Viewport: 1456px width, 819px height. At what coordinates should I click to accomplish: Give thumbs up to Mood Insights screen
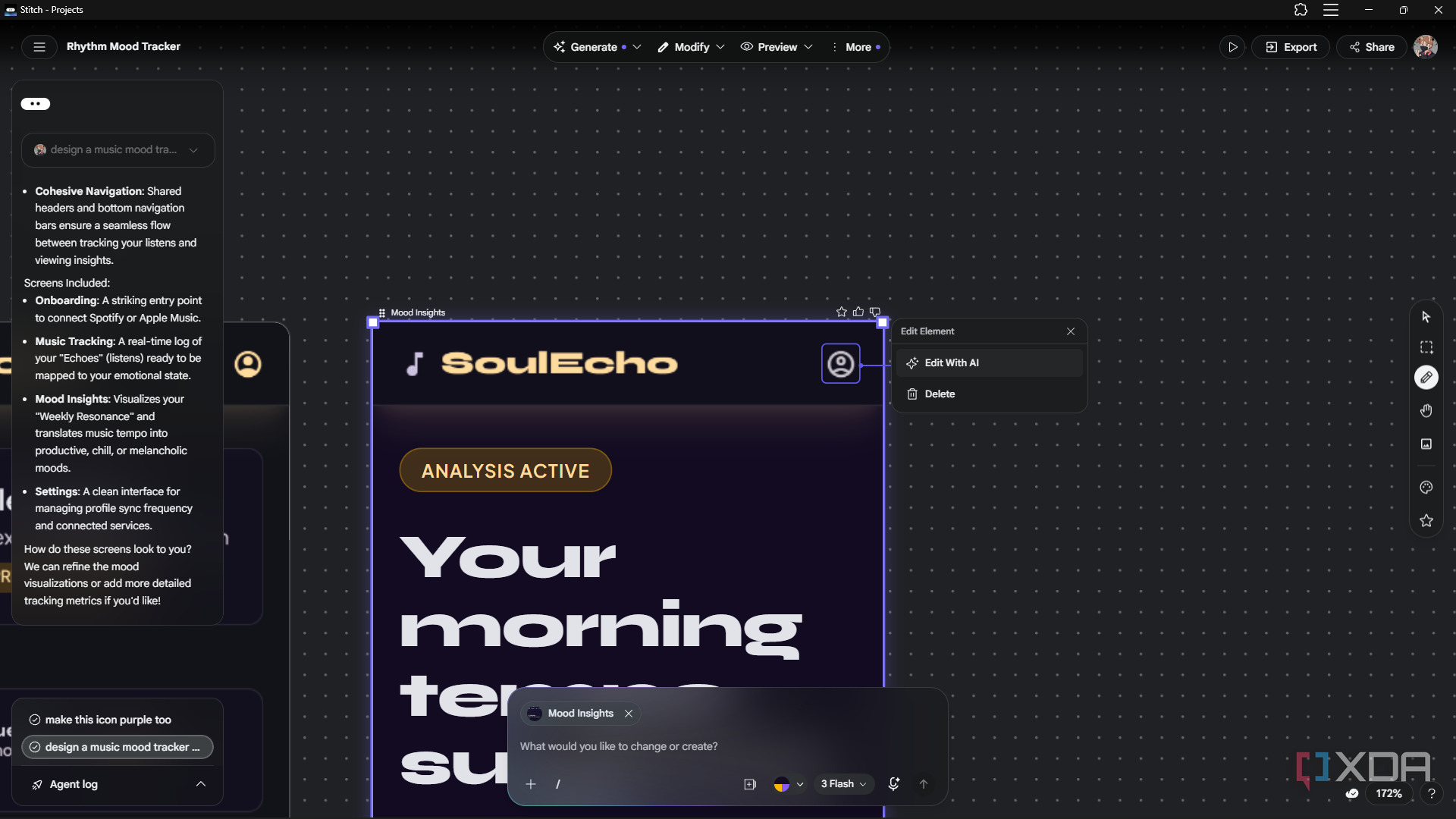(858, 312)
